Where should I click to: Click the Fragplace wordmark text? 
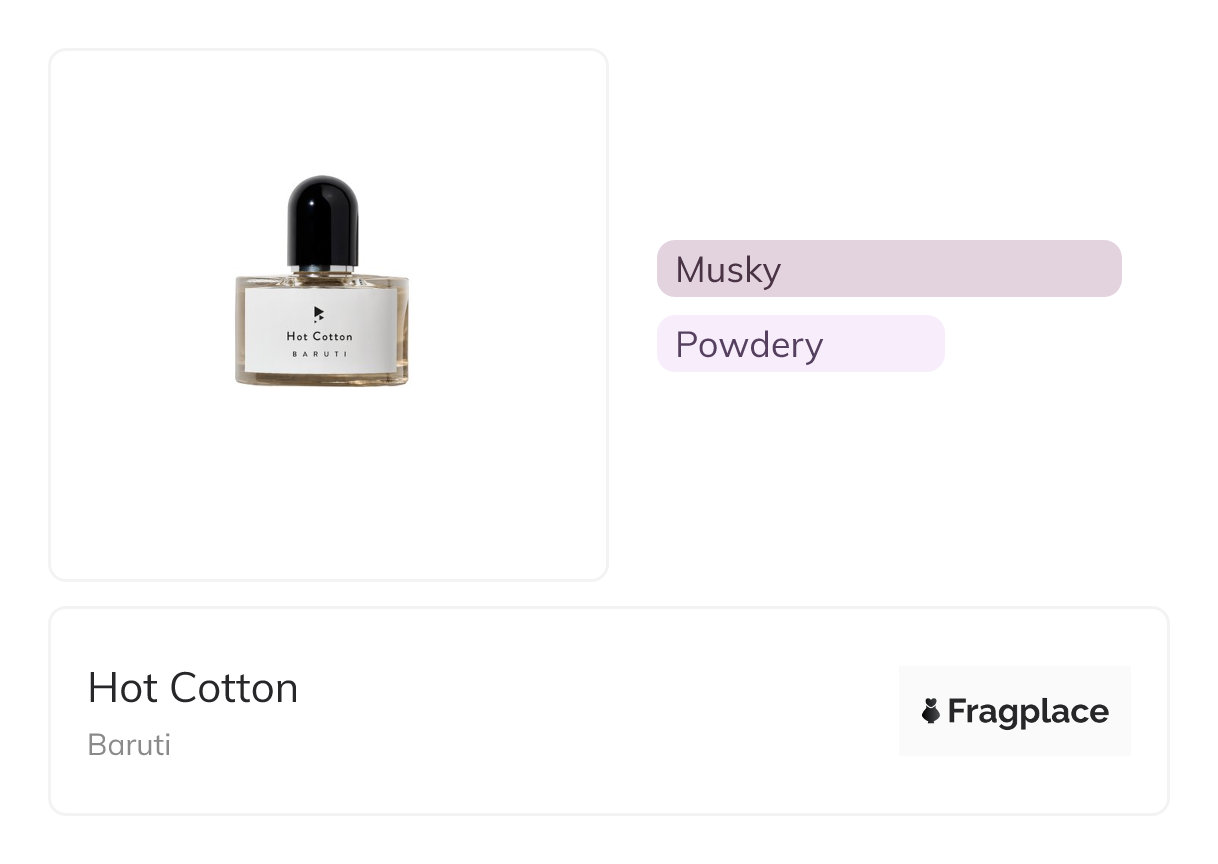click(1028, 711)
